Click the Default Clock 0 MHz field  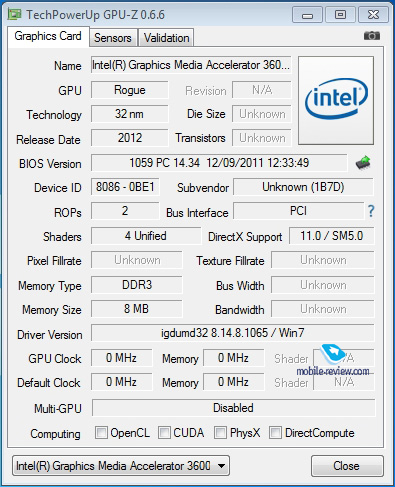click(122, 382)
